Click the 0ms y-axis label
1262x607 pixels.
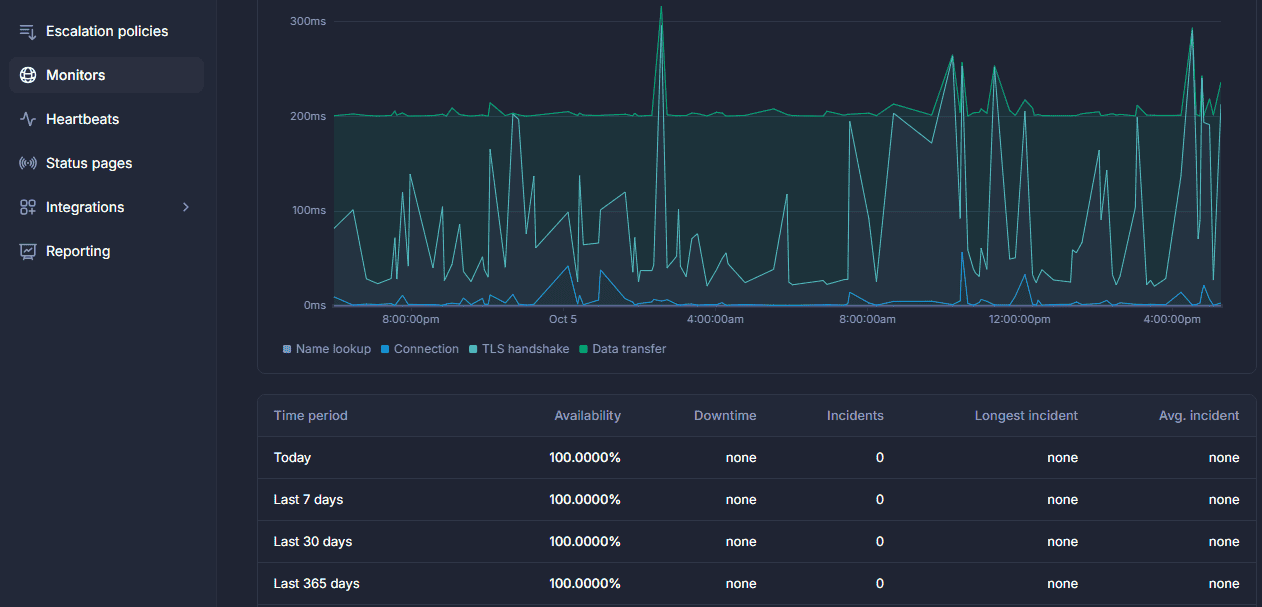(x=315, y=305)
